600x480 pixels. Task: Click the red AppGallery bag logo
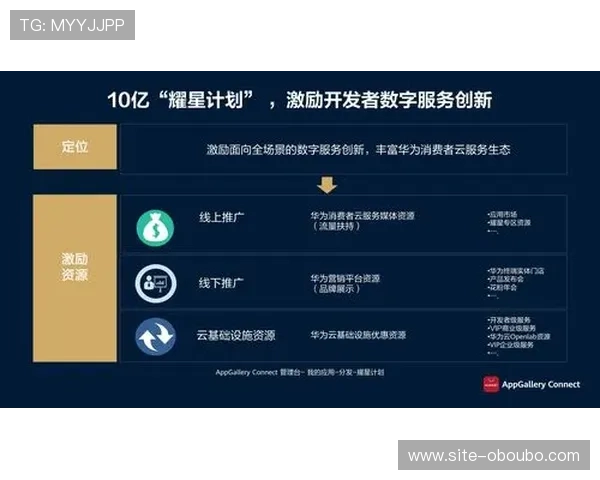point(491,384)
